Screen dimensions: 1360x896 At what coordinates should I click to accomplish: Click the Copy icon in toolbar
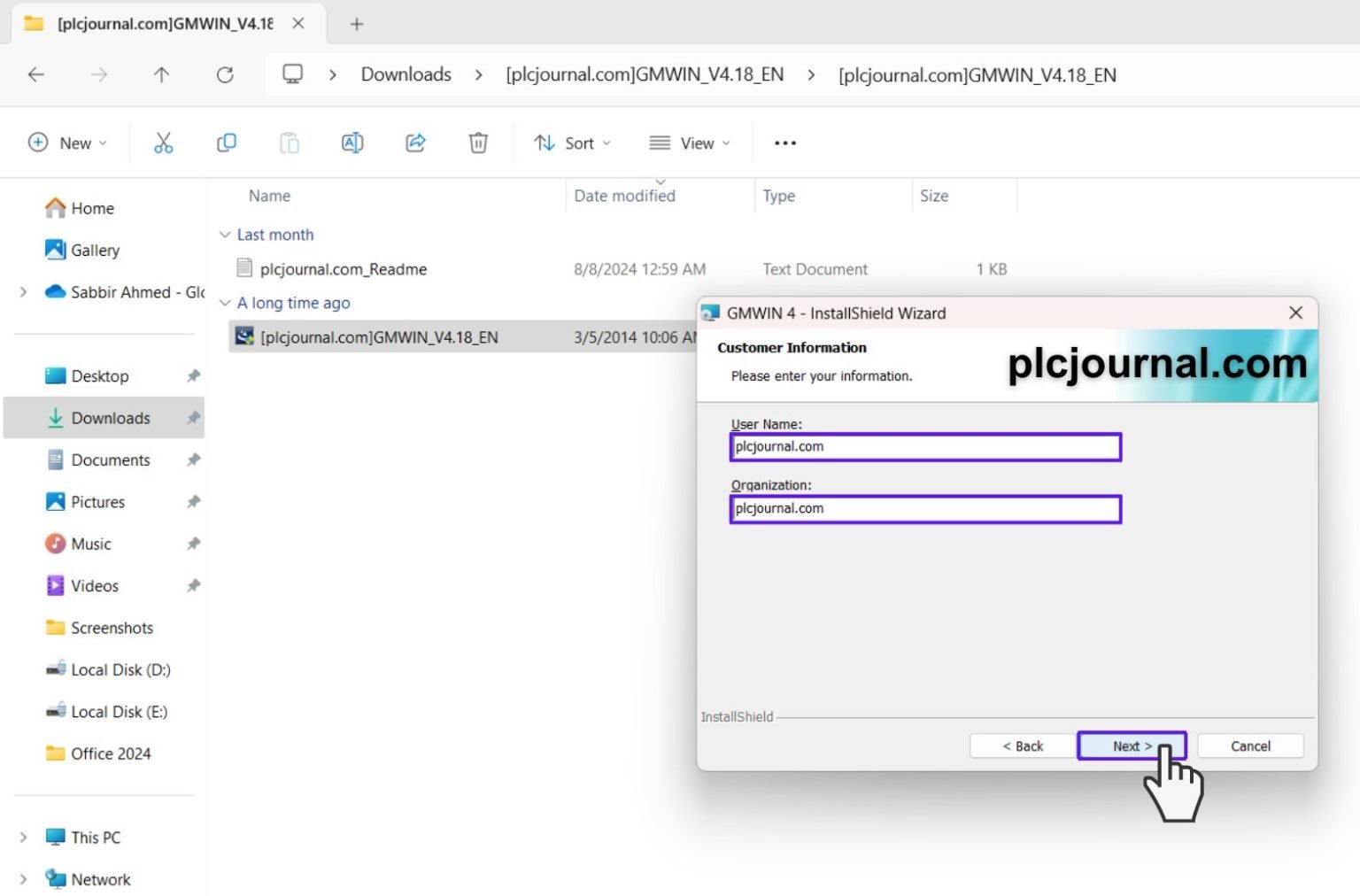click(227, 143)
